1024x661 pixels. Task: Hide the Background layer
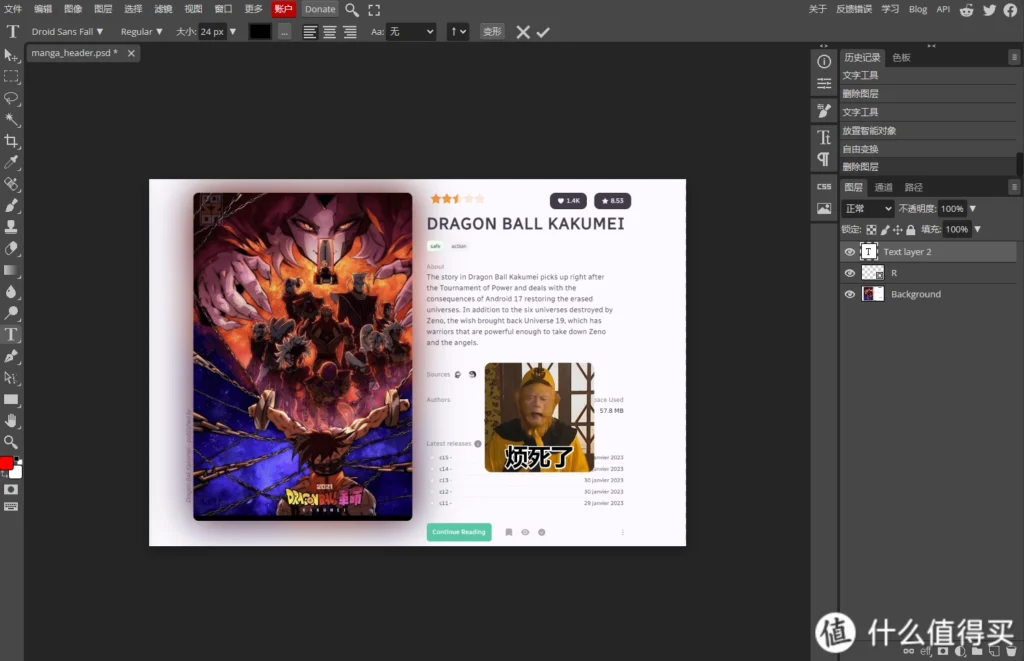(850, 294)
